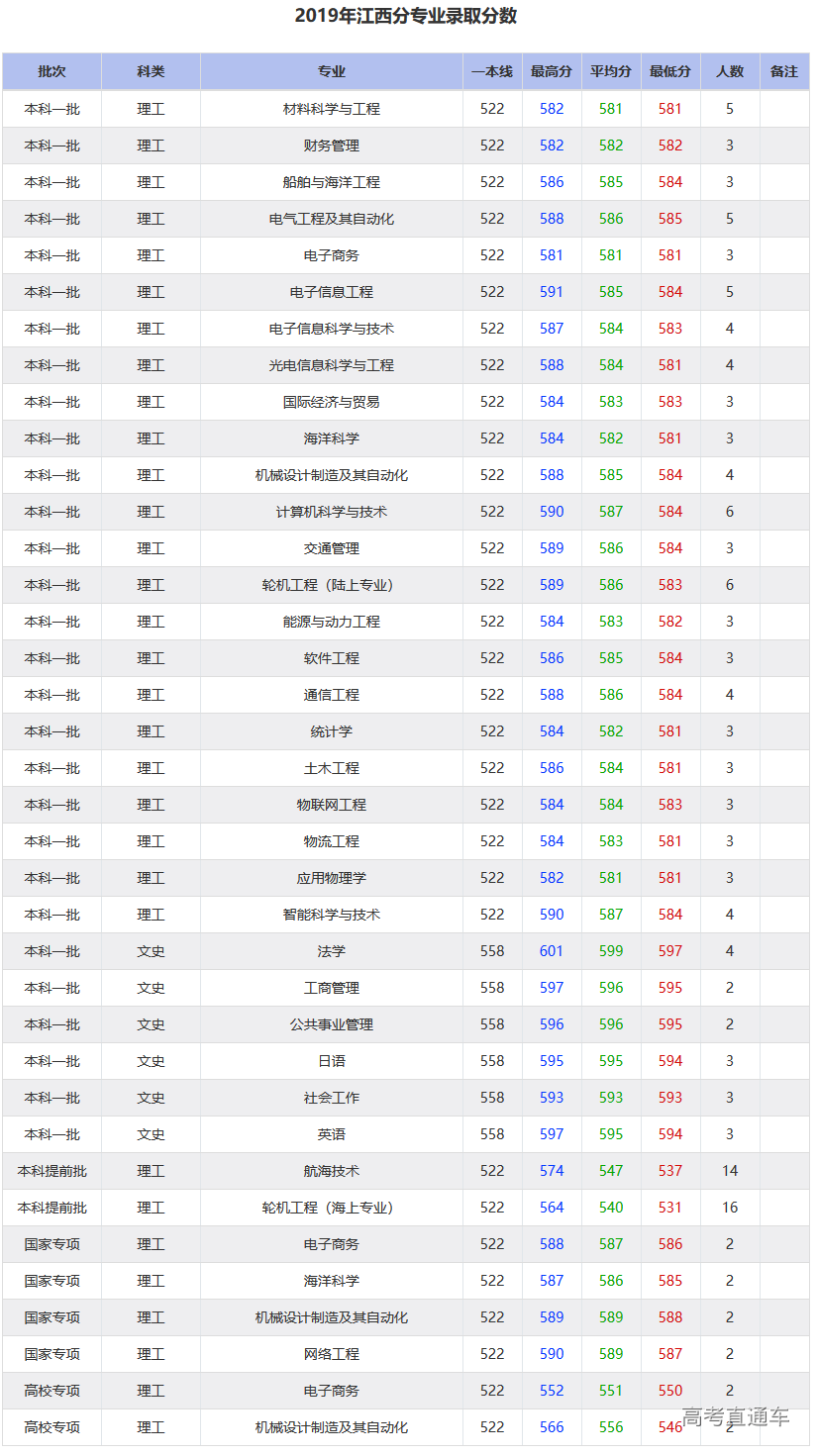Select the 网络工程 major cell
The image size is (818, 1456).
coord(331,1354)
